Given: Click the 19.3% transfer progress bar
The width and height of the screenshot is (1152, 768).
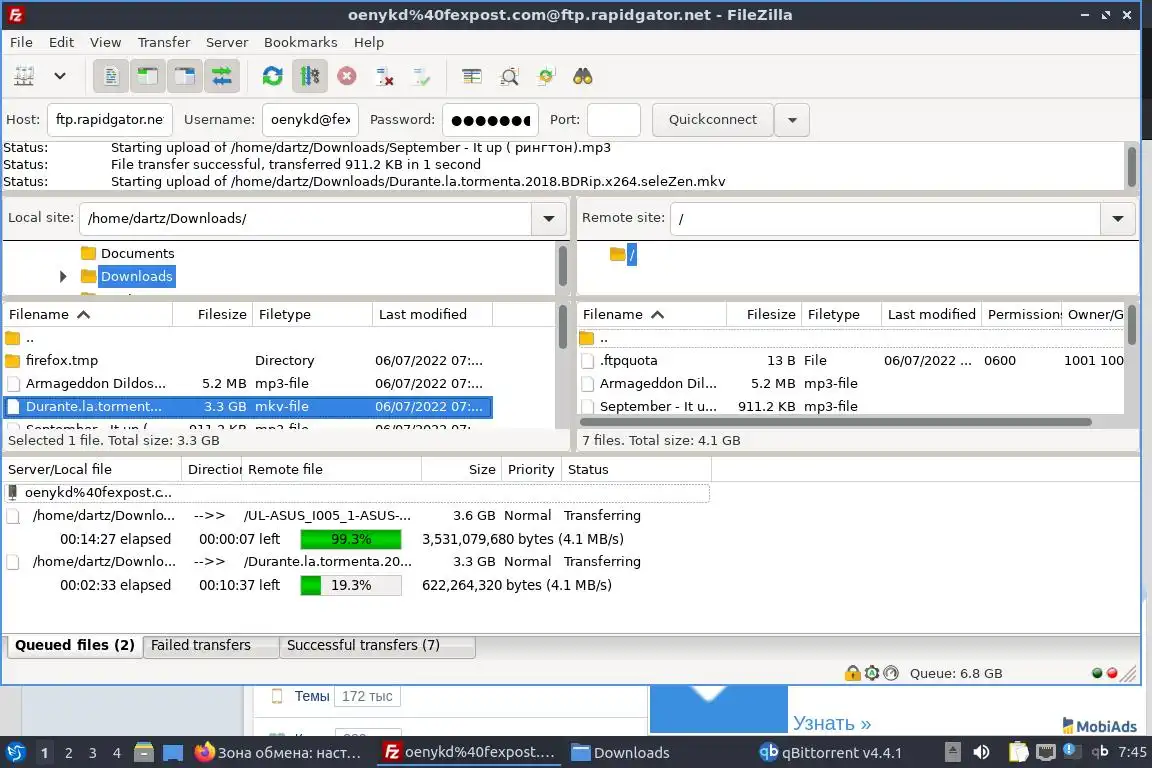Looking at the screenshot, I should (x=351, y=586).
